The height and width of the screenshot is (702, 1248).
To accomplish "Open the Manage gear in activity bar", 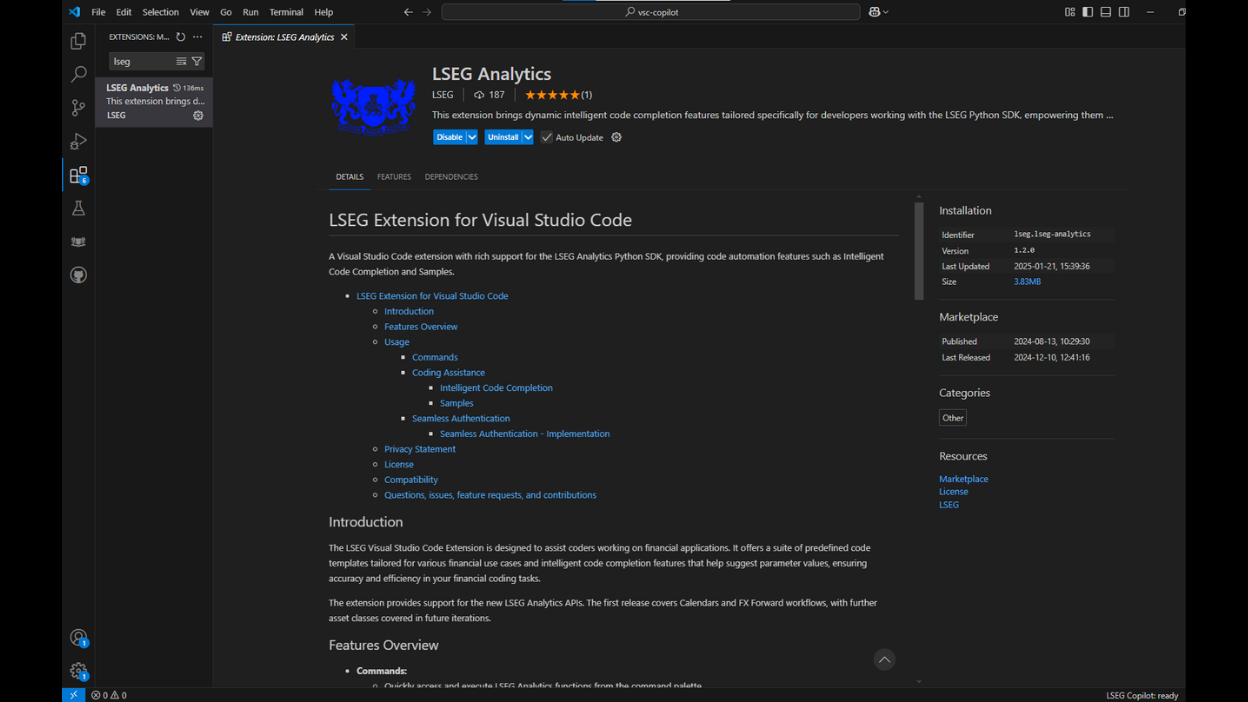I will click(x=78, y=671).
